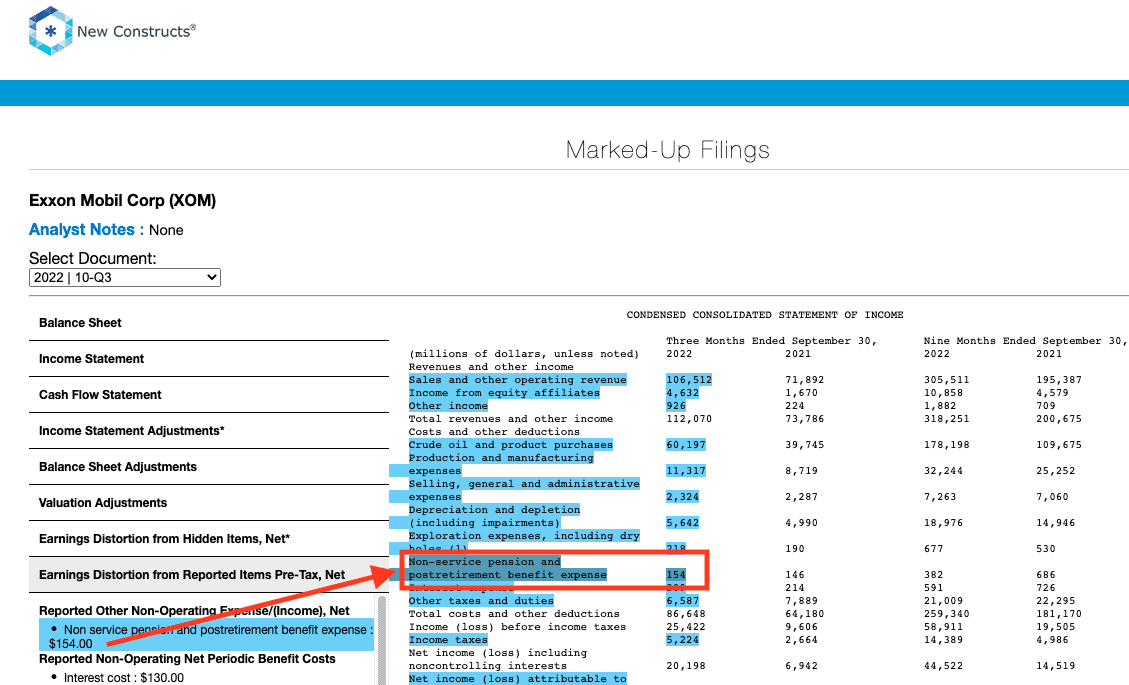Click highlighted value 926

[676, 406]
